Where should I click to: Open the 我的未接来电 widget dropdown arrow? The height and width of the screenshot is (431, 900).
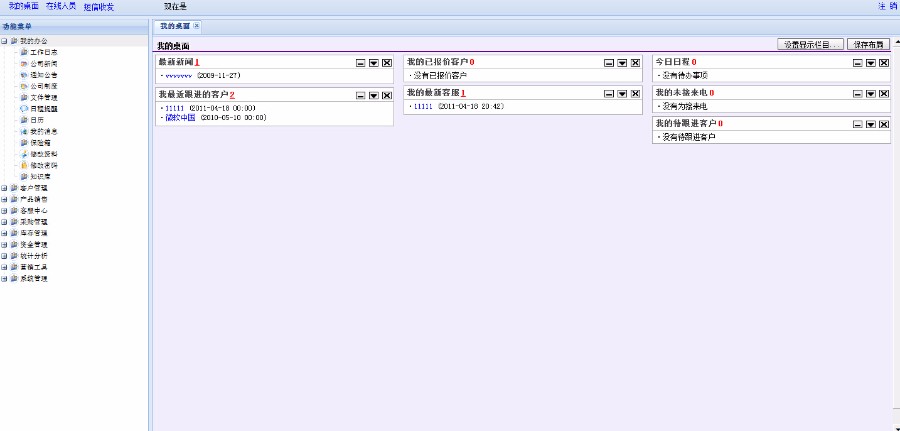point(871,94)
